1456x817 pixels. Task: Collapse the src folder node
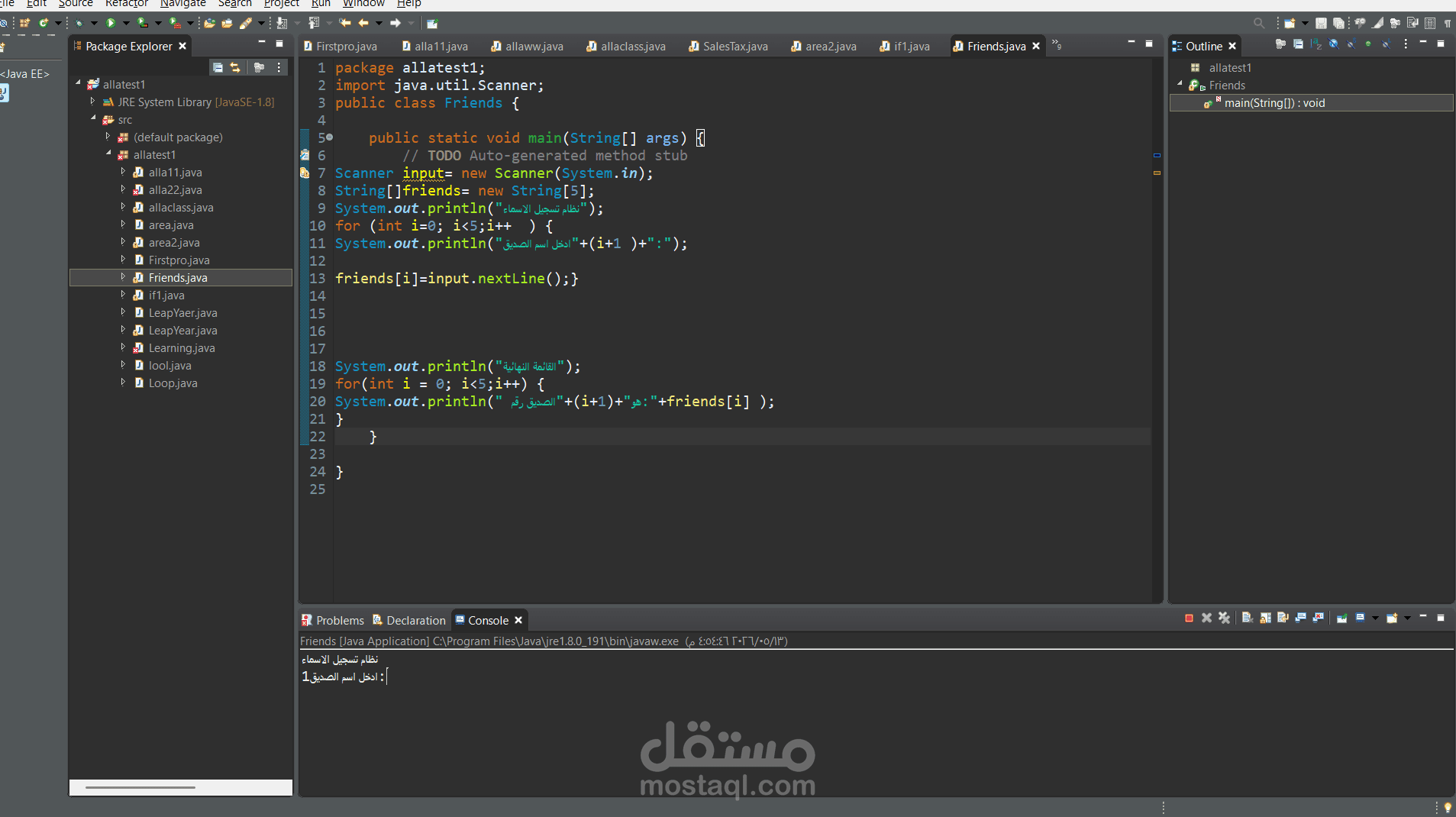pyautogui.click(x=93, y=118)
